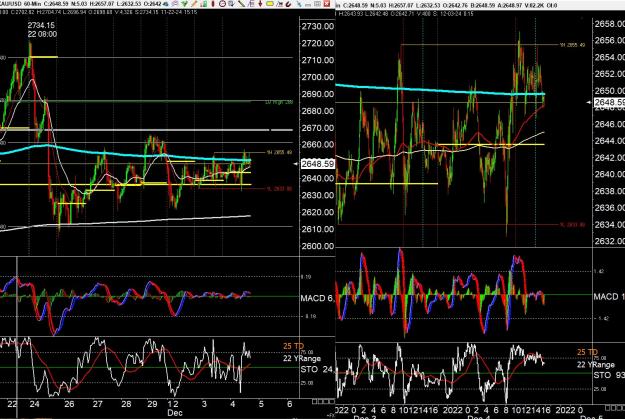The width and height of the screenshot is (625, 419).
Task: Click small squares under right chart's price axis
Action: click(615, 408)
